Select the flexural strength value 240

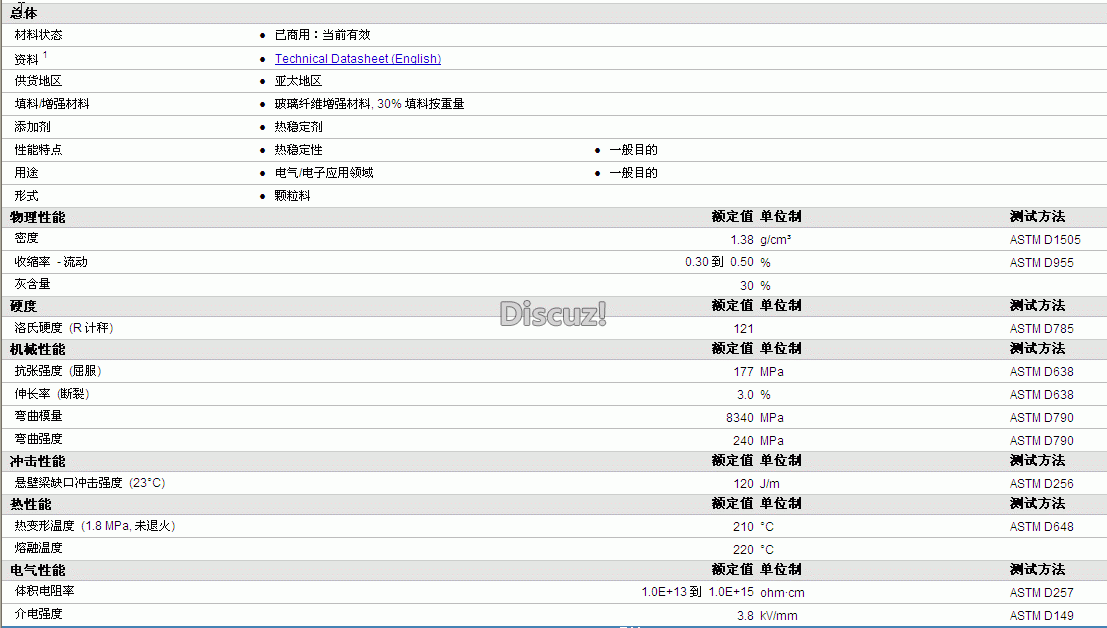743,441
